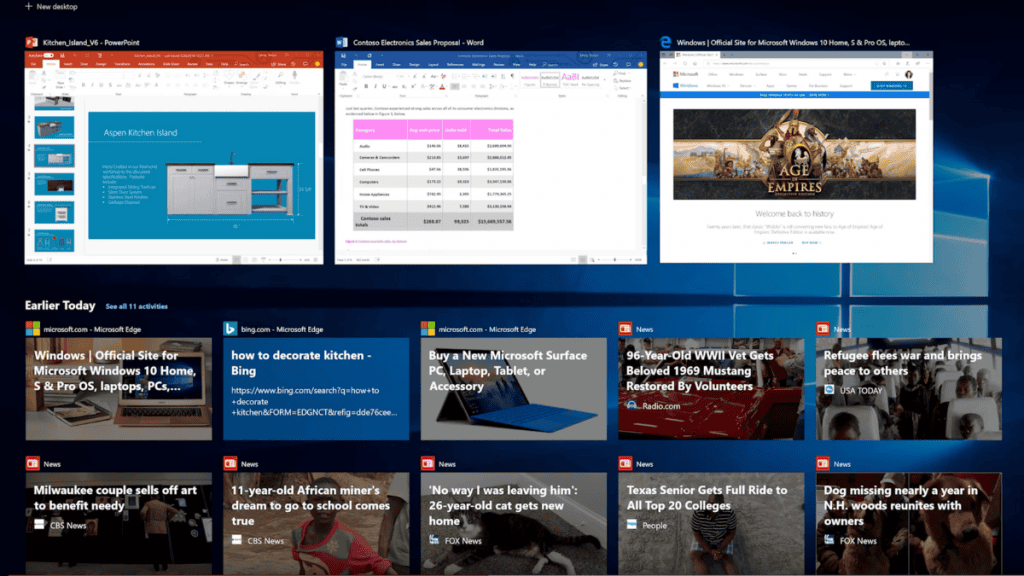Open Slide Show tab in PowerPoint window
1024x576 pixels.
pos(171,65)
